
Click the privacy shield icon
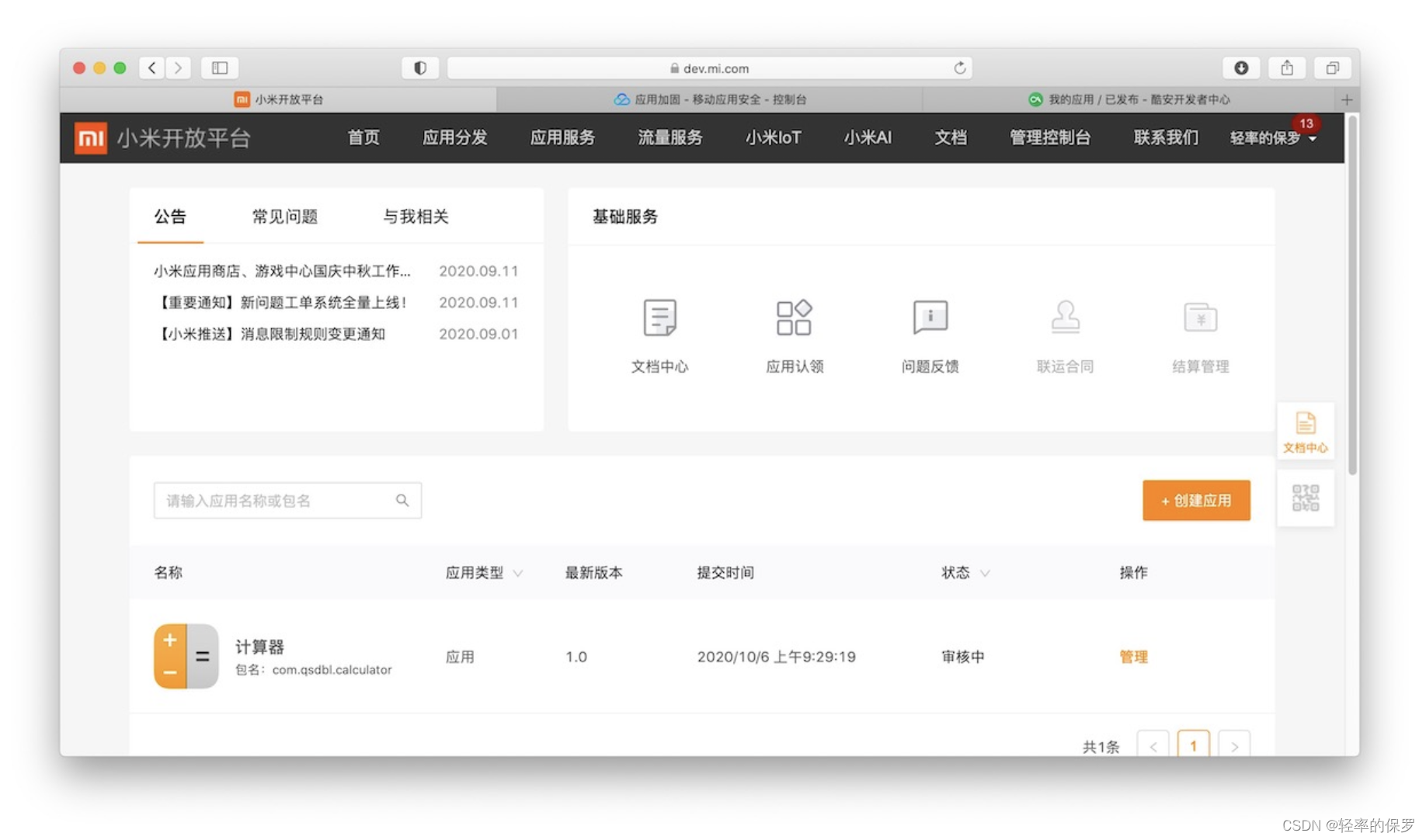click(x=420, y=68)
